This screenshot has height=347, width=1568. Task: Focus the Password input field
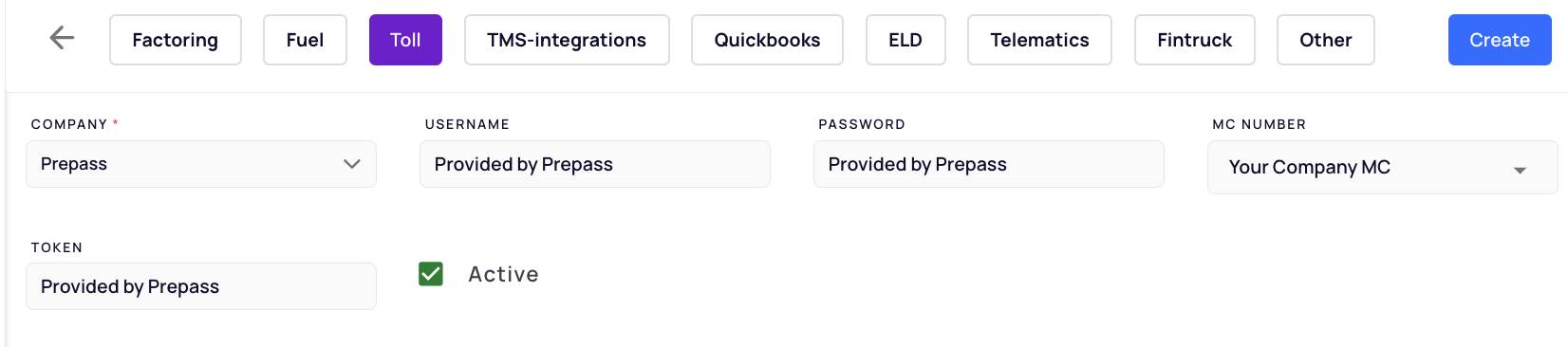pos(989,164)
